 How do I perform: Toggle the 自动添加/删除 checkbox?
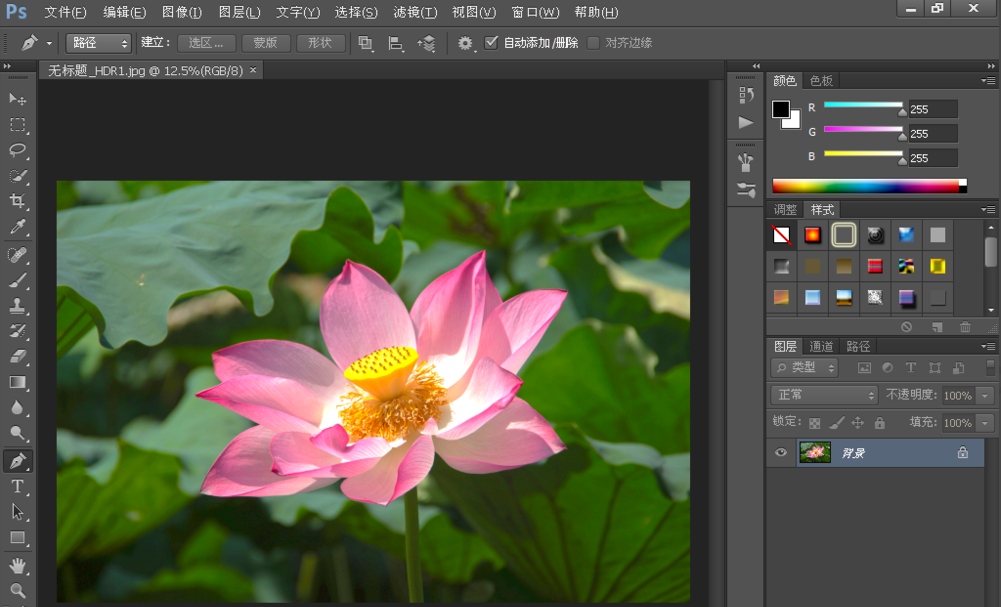click(491, 43)
